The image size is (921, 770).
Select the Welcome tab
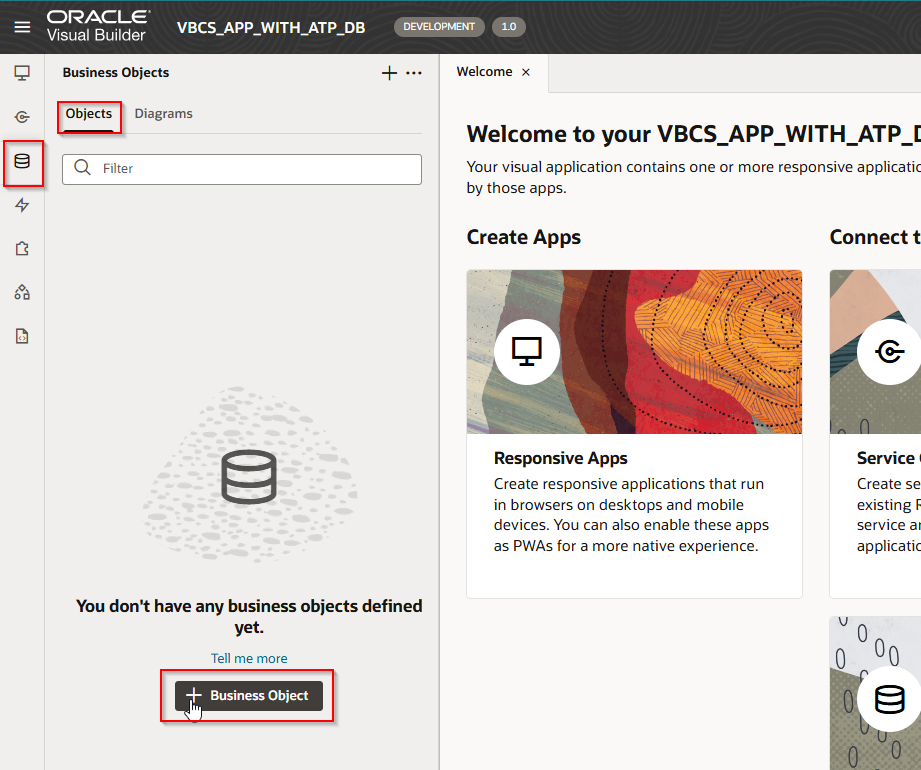(x=484, y=72)
